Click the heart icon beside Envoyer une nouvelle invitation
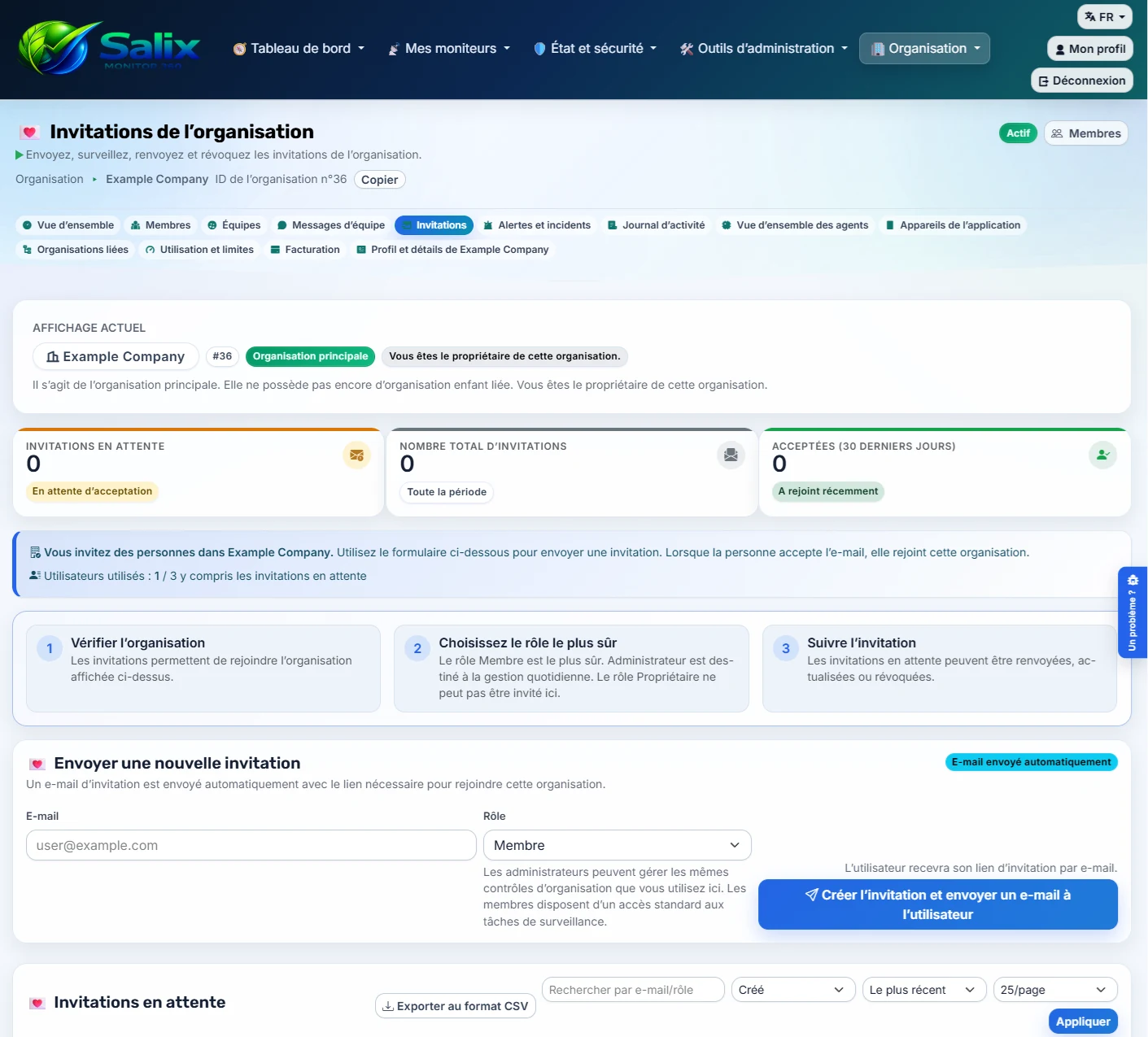The image size is (1148, 1037). coord(37,764)
